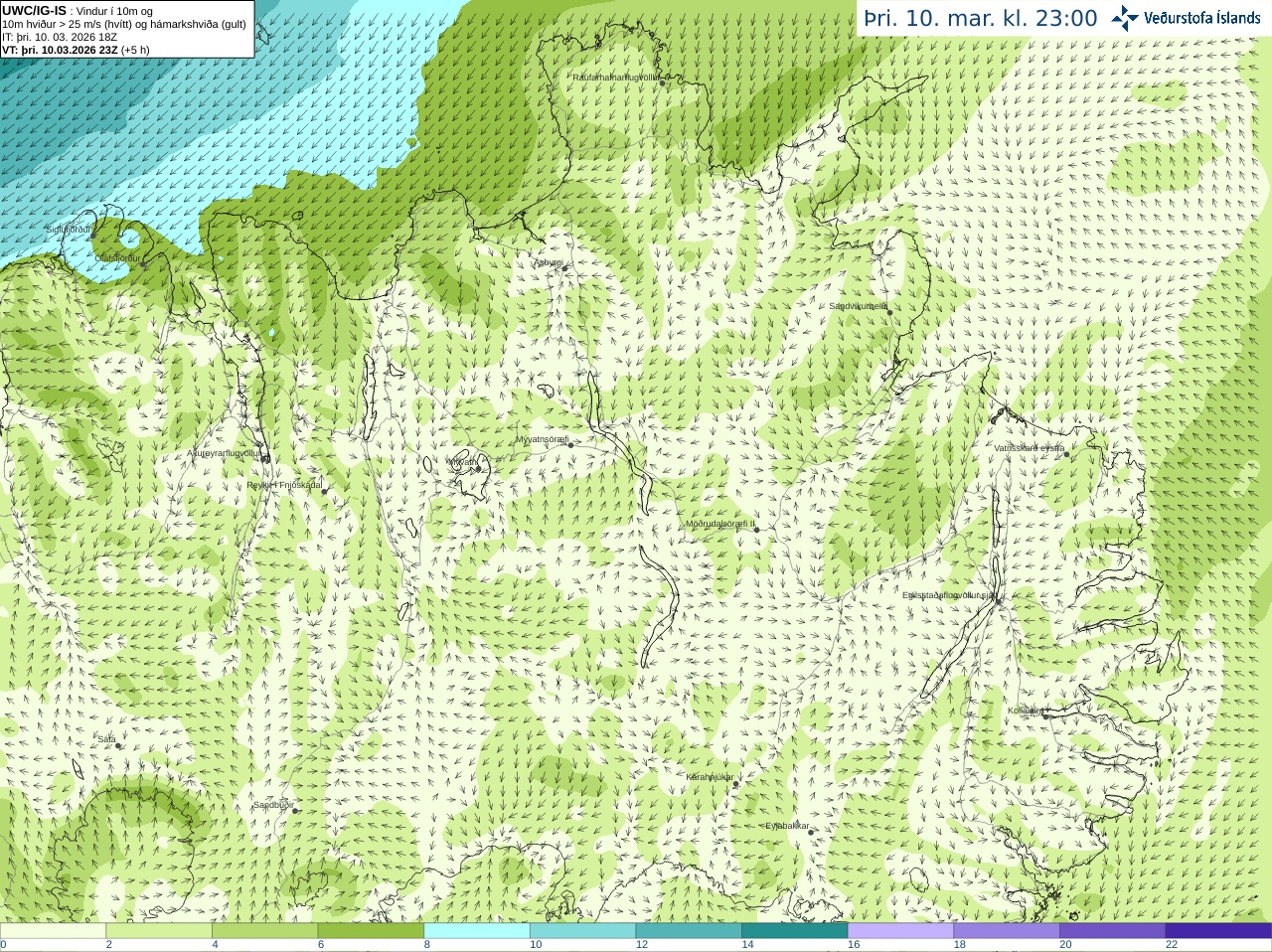The image size is (1272, 952).
Task: Select the Mývatnsöræfi station marker
Action: click(x=570, y=444)
